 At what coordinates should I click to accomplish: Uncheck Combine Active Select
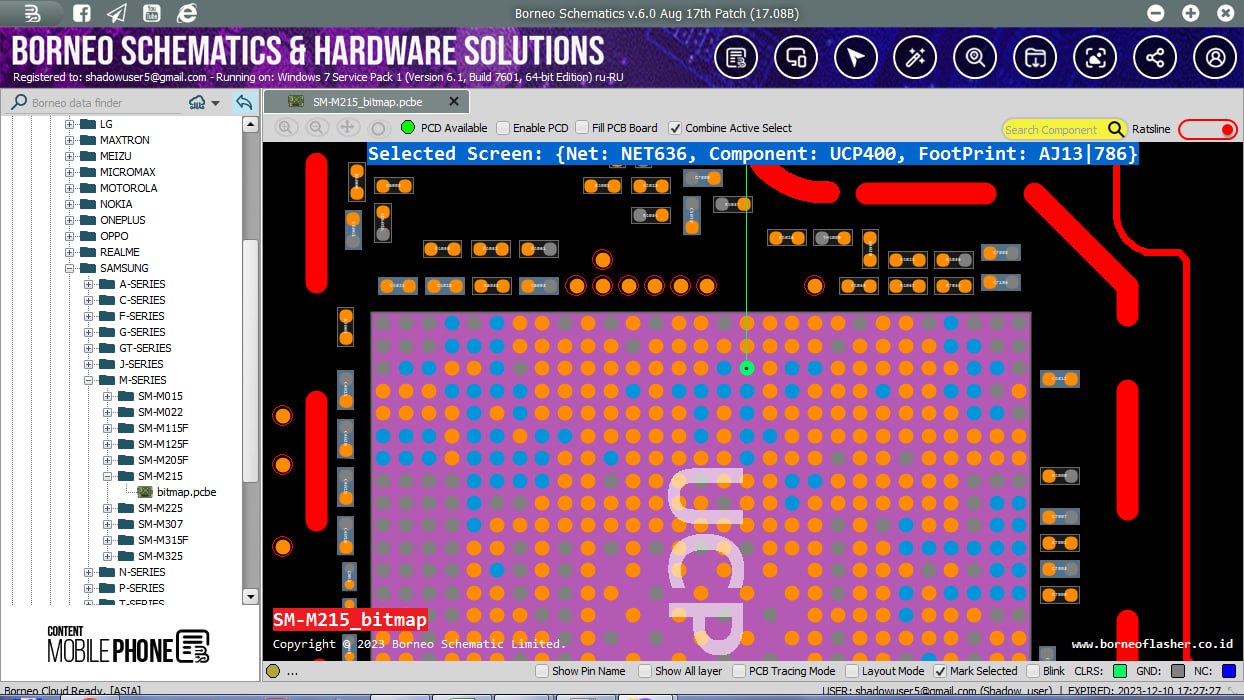(x=675, y=128)
